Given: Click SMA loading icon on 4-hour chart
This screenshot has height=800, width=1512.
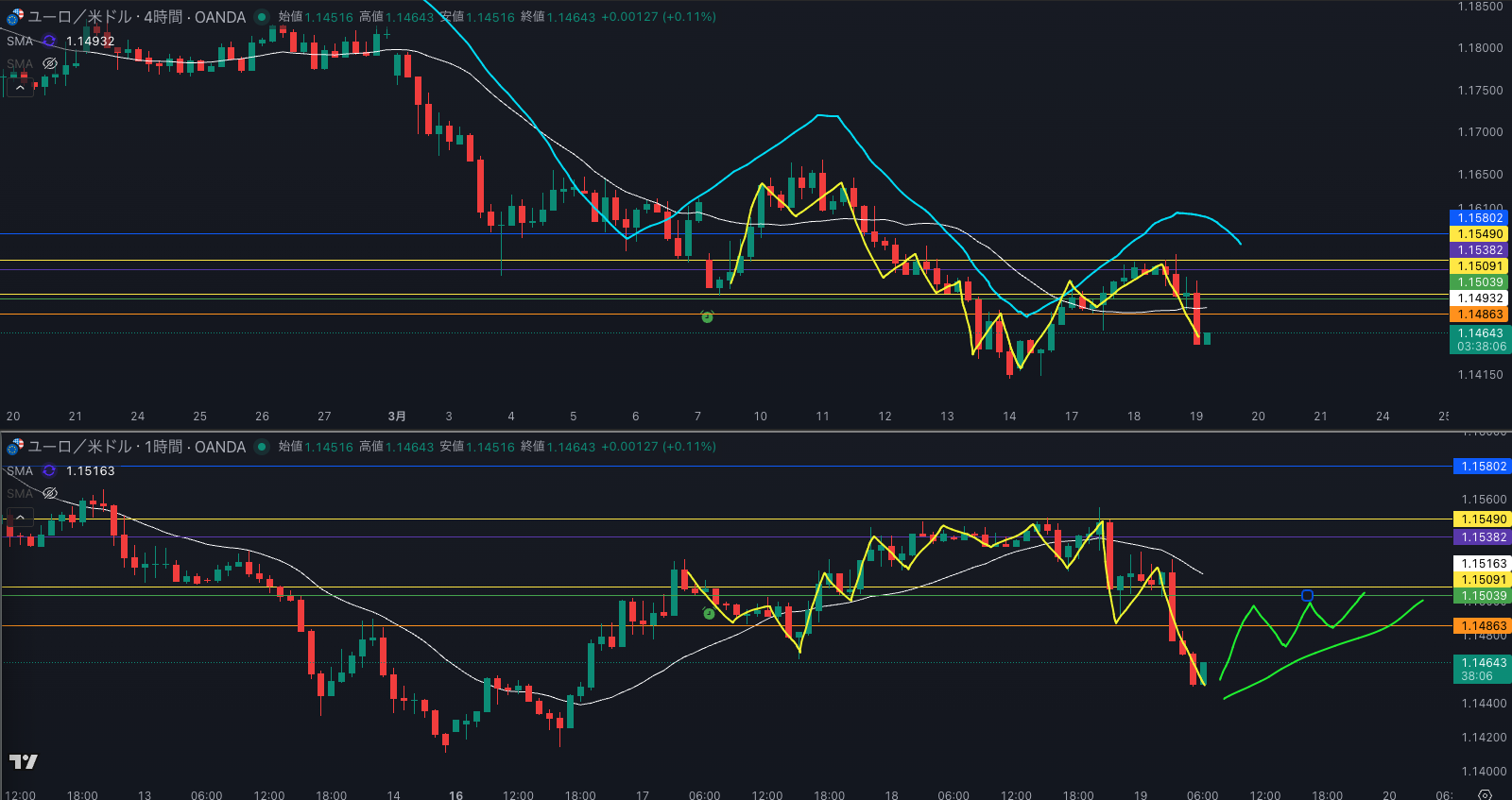Looking at the screenshot, I should click(49, 41).
